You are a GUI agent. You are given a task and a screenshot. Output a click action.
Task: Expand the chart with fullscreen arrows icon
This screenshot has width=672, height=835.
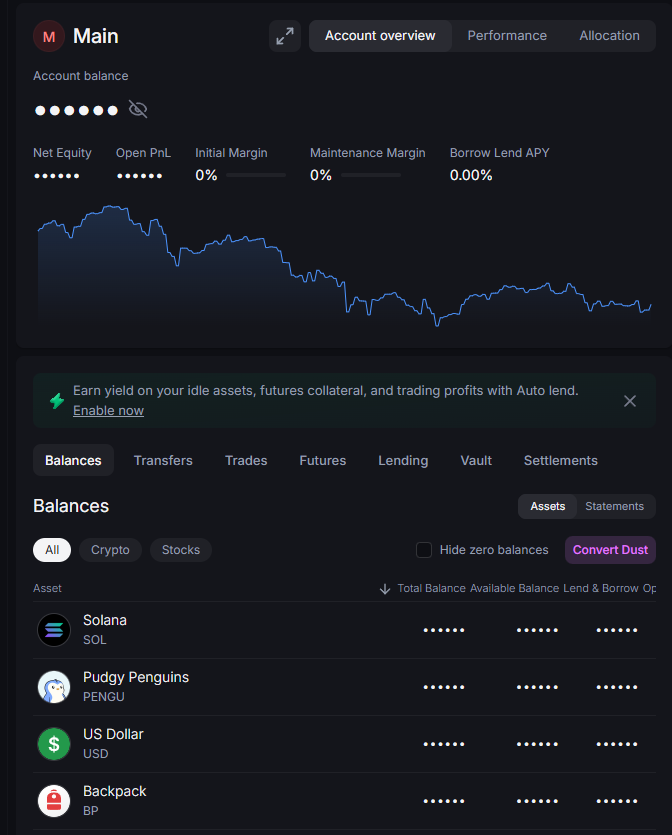(x=285, y=36)
